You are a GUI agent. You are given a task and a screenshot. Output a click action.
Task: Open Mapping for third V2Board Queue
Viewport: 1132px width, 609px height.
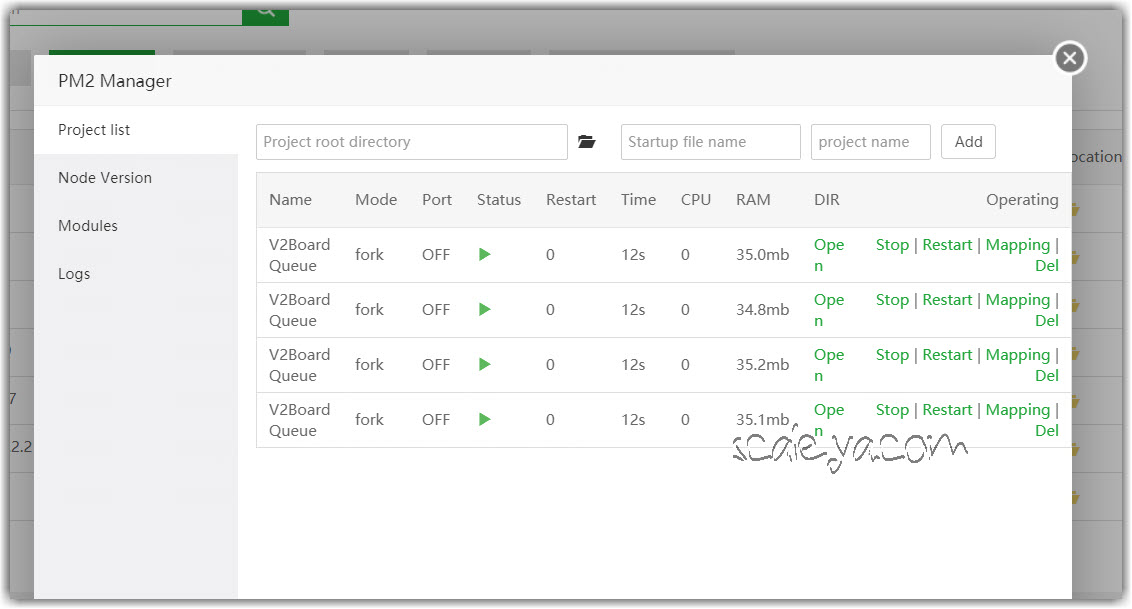1017,355
